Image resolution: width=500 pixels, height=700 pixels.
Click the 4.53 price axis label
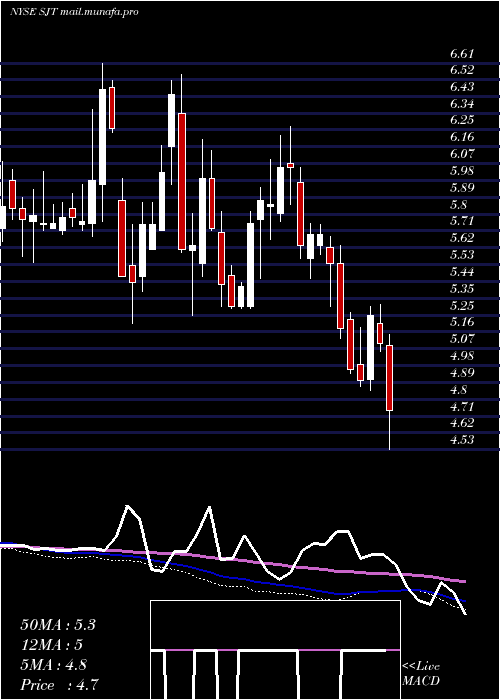click(462, 440)
